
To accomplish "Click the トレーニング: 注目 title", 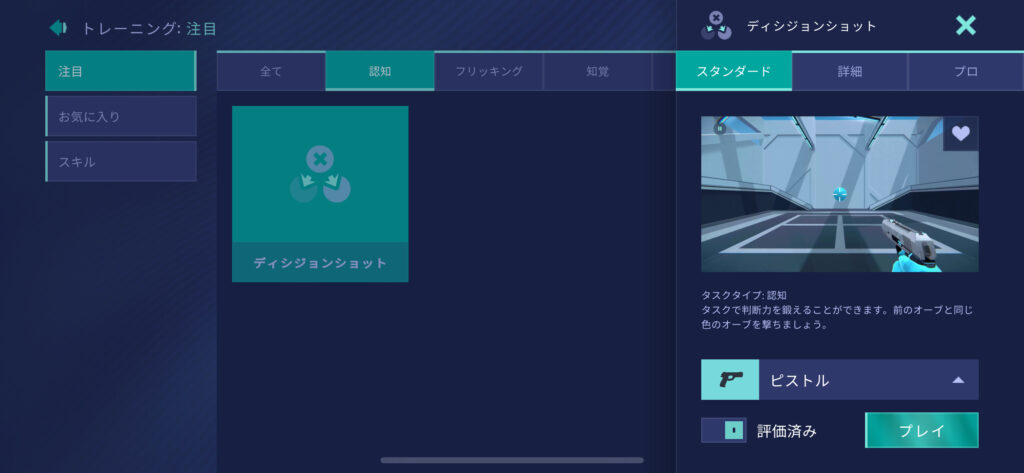I will coord(149,29).
